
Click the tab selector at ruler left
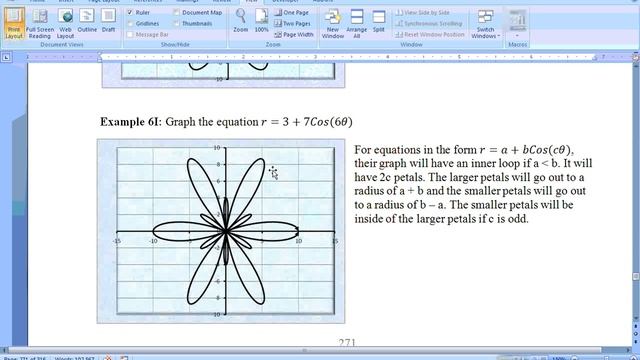click(6, 58)
